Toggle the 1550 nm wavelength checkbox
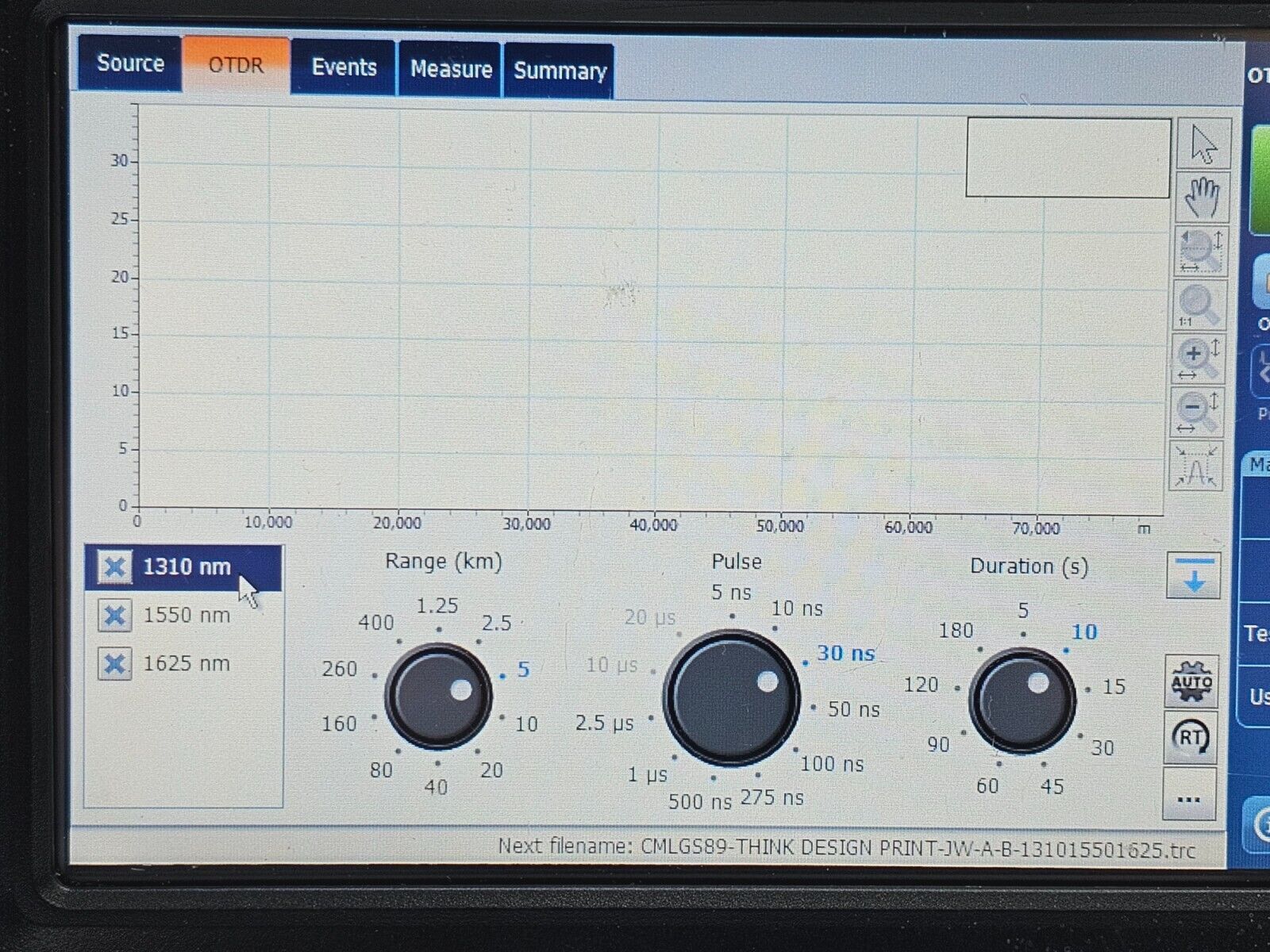Image resolution: width=1270 pixels, height=952 pixels. point(114,616)
